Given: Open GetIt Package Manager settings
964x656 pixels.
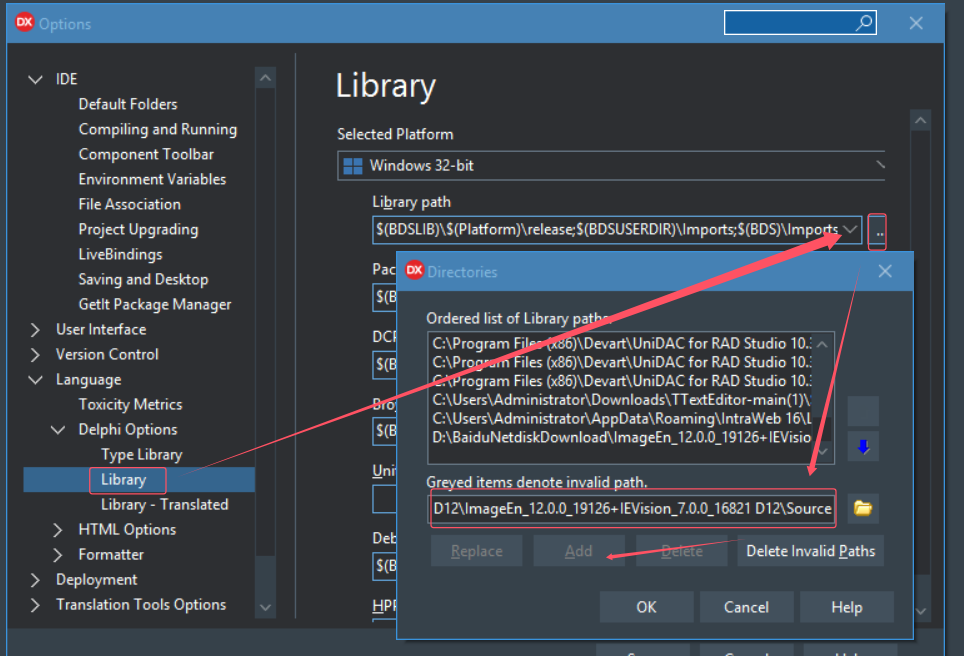Looking at the screenshot, I should pos(154,304).
